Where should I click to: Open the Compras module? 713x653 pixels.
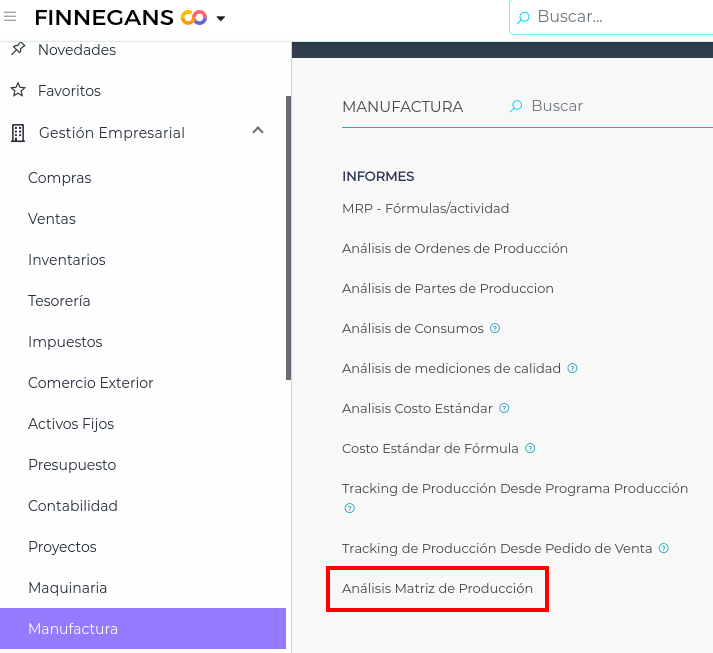click(x=60, y=178)
